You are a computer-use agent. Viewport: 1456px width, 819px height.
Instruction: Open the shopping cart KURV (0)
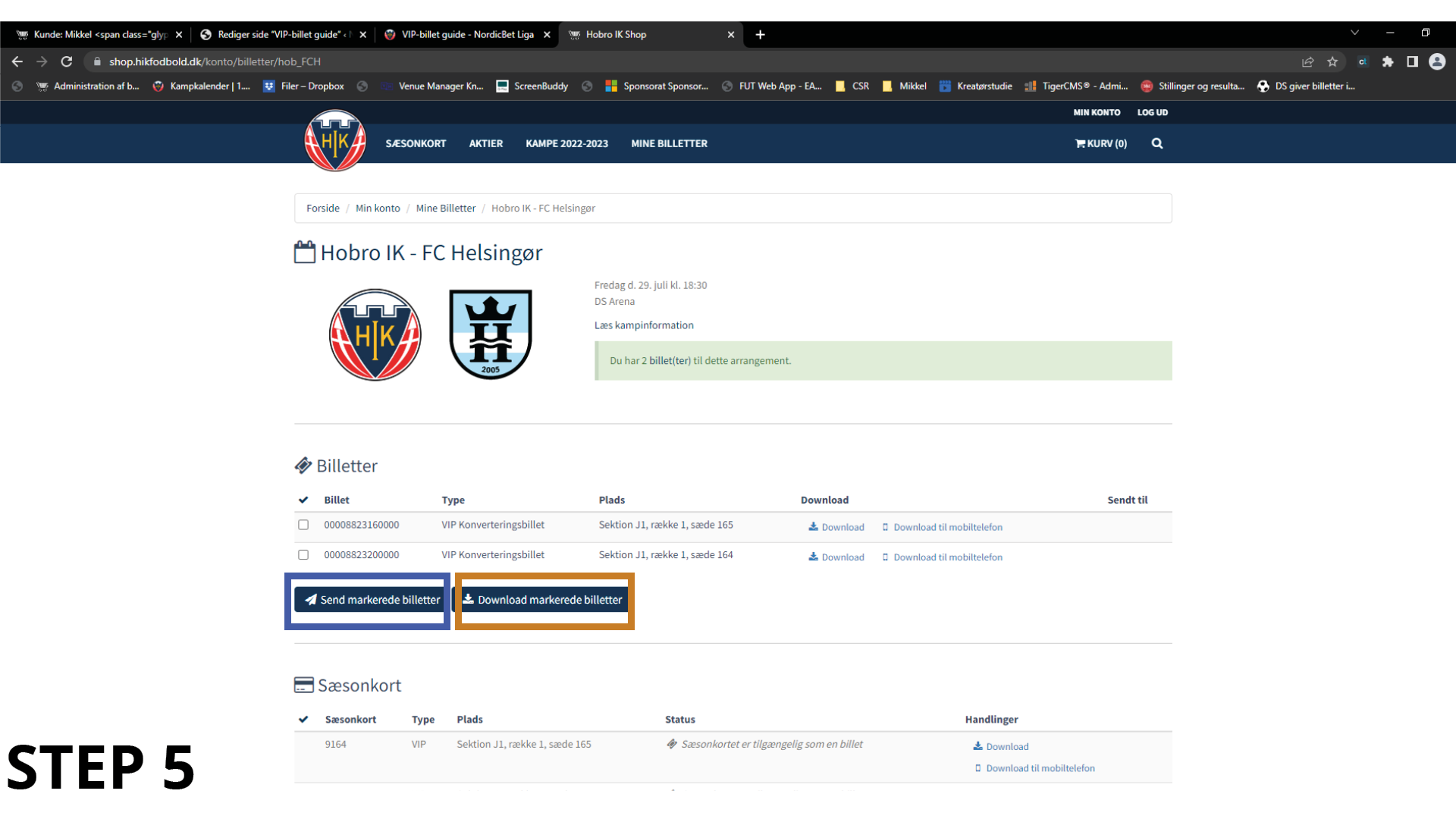pos(1100,143)
